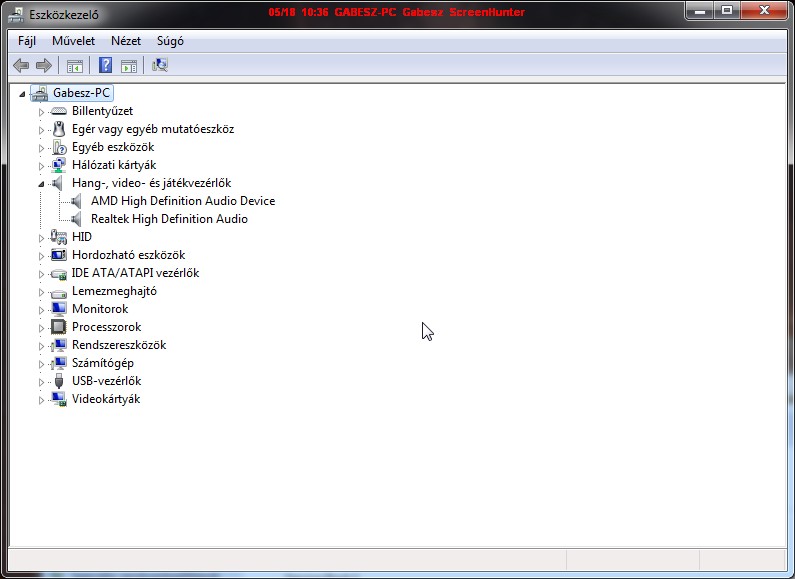Click the Eszközkezelő title bar system icon
Viewport: 795px width, 579px height.
pos(16,15)
